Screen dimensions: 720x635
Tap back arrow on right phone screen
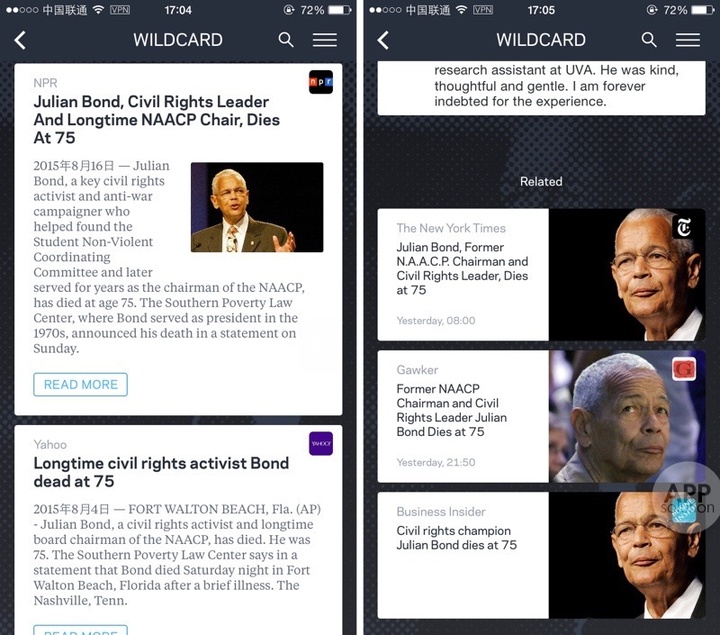click(x=383, y=40)
